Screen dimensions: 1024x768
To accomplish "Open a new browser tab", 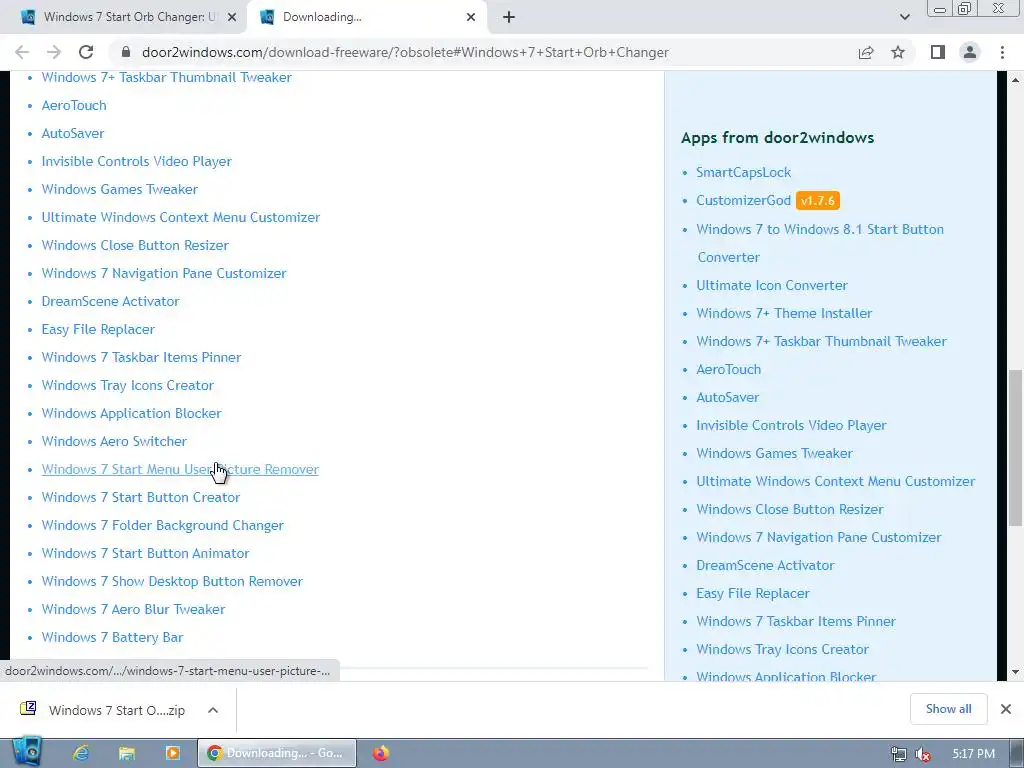I will pos(509,17).
